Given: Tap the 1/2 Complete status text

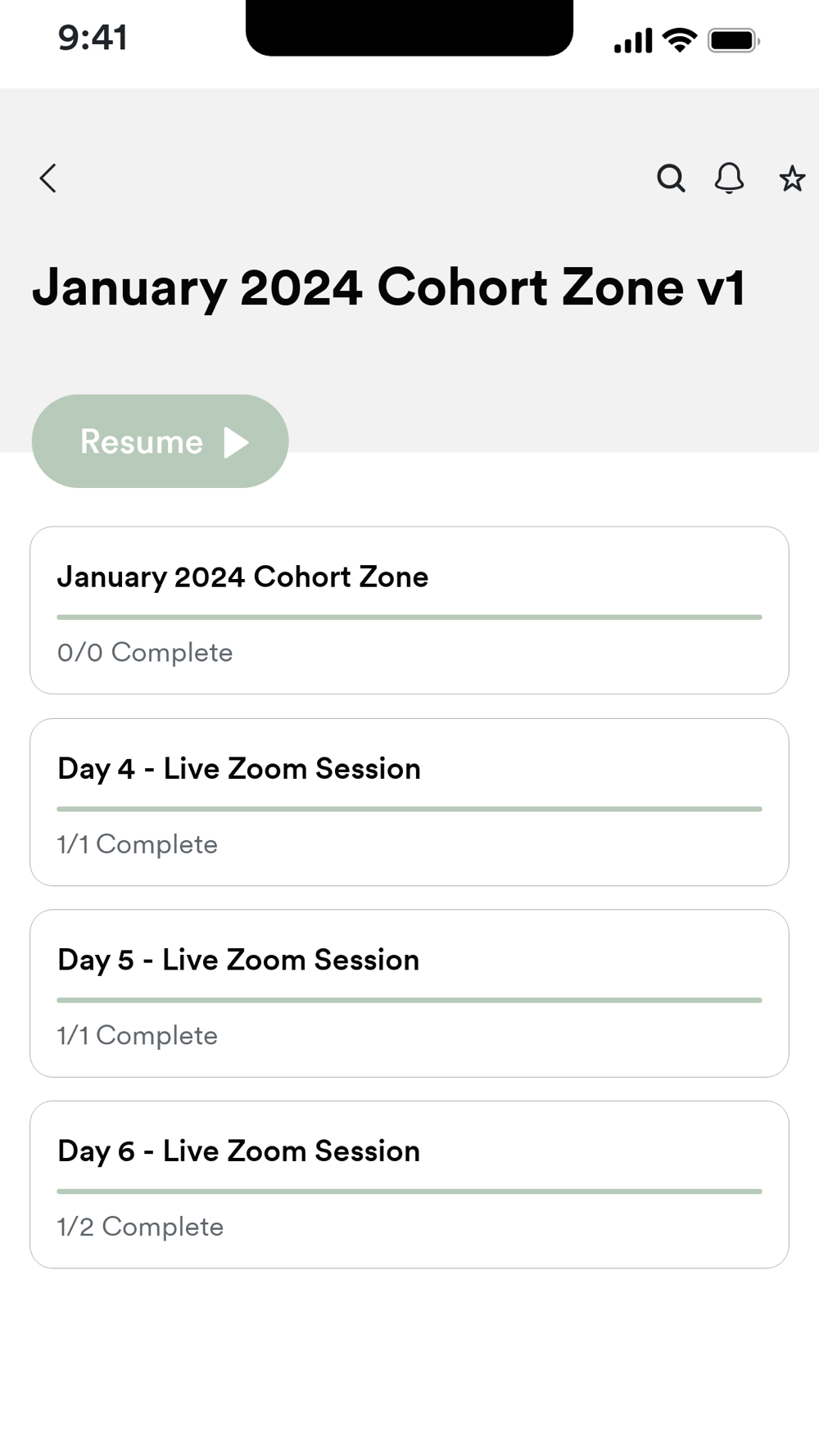Looking at the screenshot, I should tap(140, 1227).
